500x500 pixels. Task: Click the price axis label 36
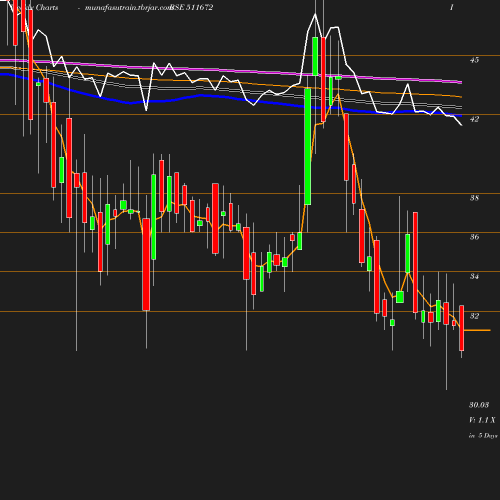pyautogui.click(x=474, y=237)
